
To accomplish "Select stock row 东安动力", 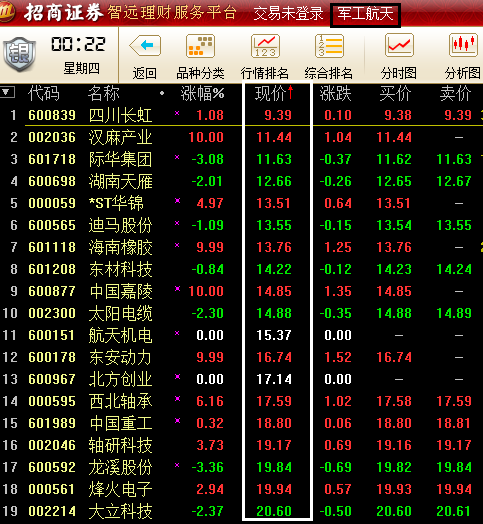I will (x=241, y=357).
